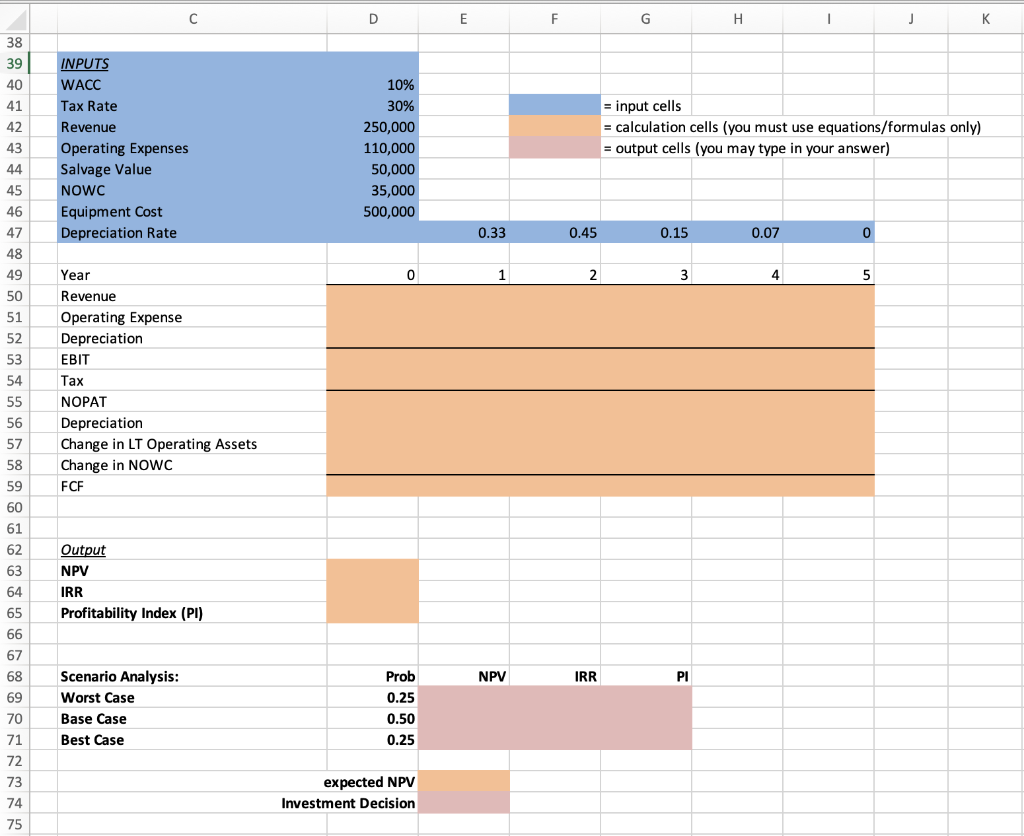Viewport: 1024px width, 836px height.
Task: Select column G header
Action: point(646,19)
